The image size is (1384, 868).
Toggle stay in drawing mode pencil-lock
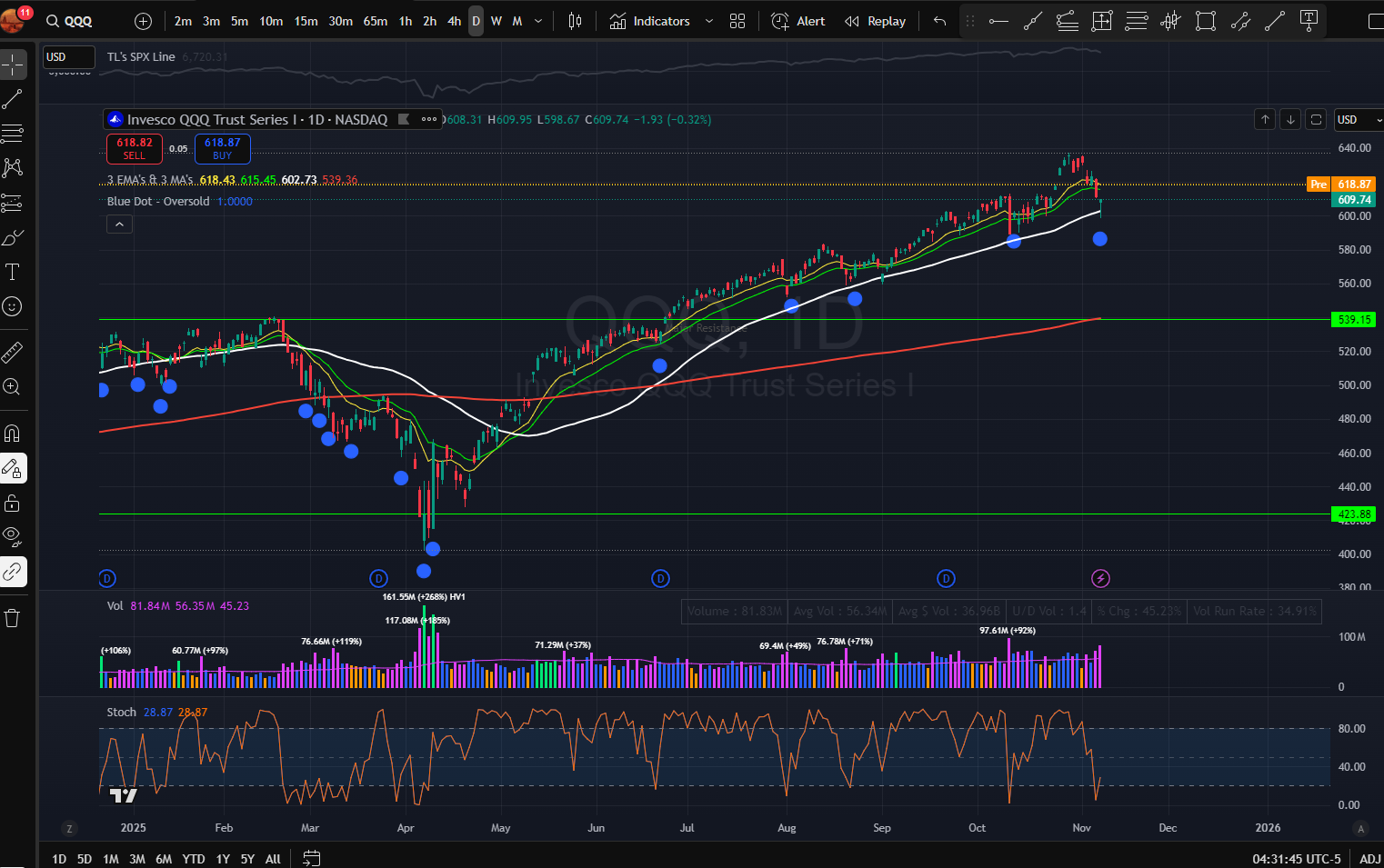13,468
